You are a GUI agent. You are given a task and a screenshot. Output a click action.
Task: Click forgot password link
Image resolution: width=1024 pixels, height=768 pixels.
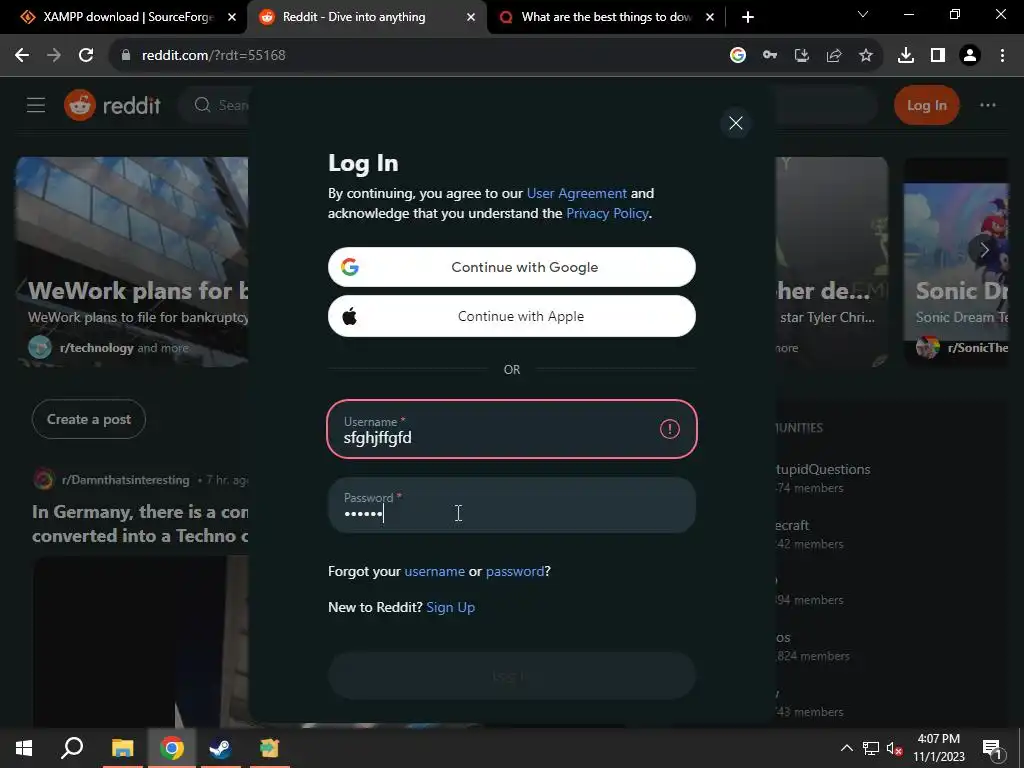(x=515, y=571)
